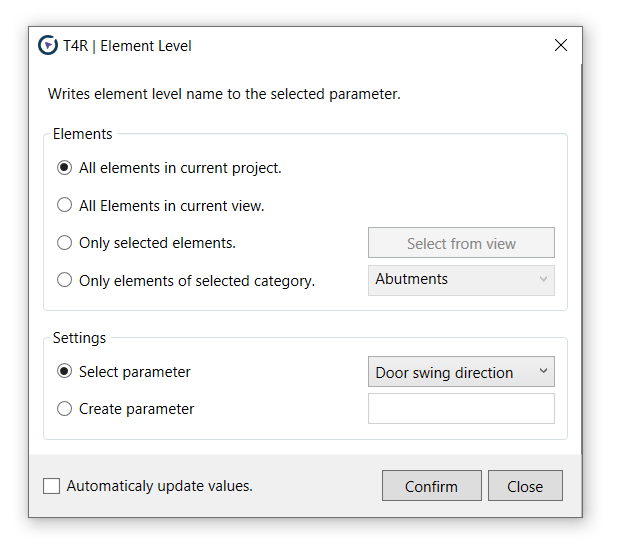The height and width of the screenshot is (551, 618).
Task: Select the 'Select parameter' radio button
Action: coord(64,371)
